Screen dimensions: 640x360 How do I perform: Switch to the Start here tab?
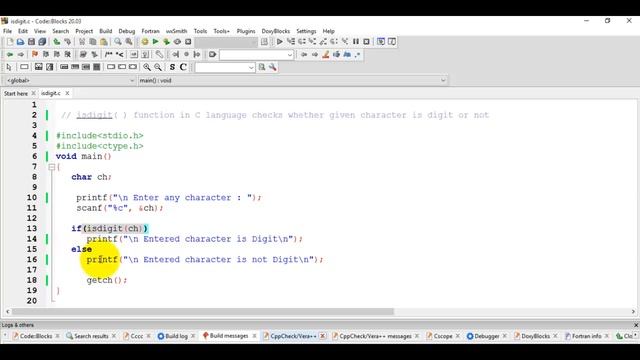16,93
